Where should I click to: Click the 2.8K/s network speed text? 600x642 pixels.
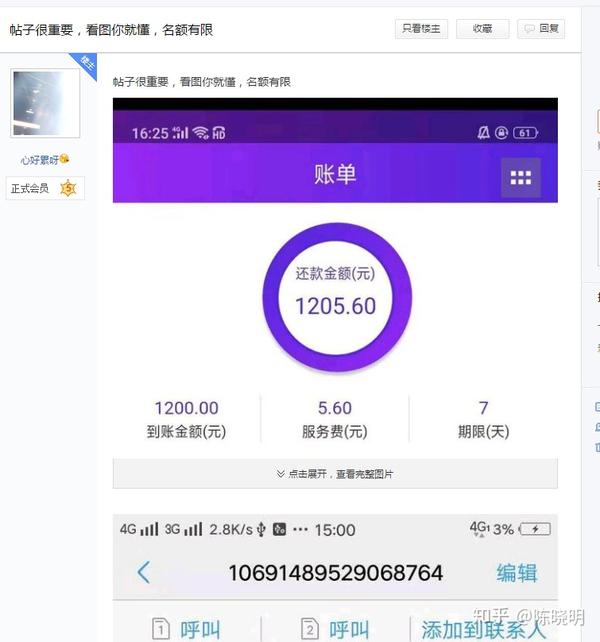[x=231, y=530]
